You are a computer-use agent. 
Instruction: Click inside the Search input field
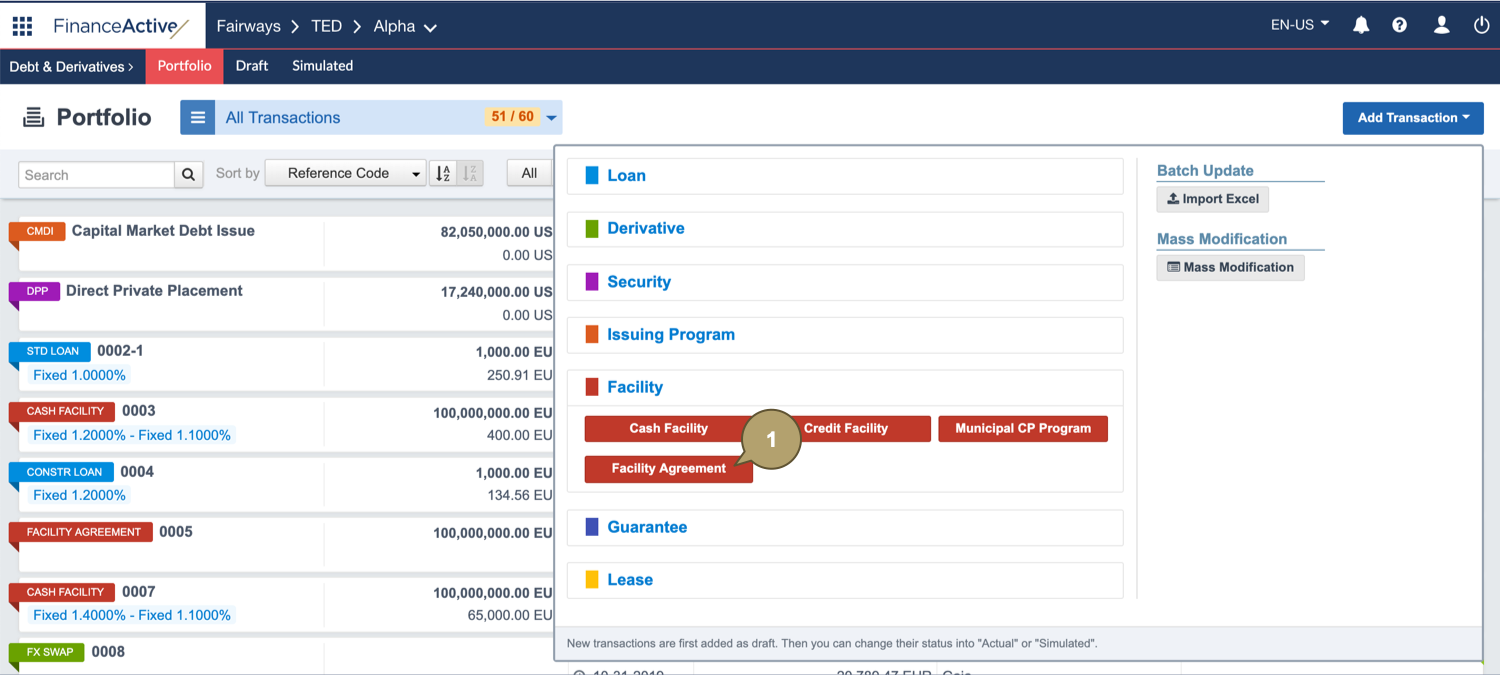point(95,174)
